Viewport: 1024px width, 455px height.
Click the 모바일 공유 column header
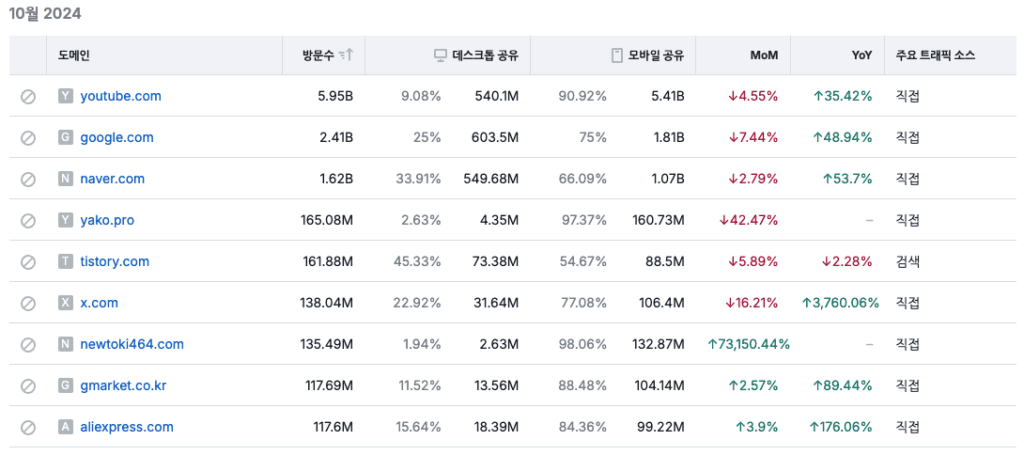tap(656, 55)
